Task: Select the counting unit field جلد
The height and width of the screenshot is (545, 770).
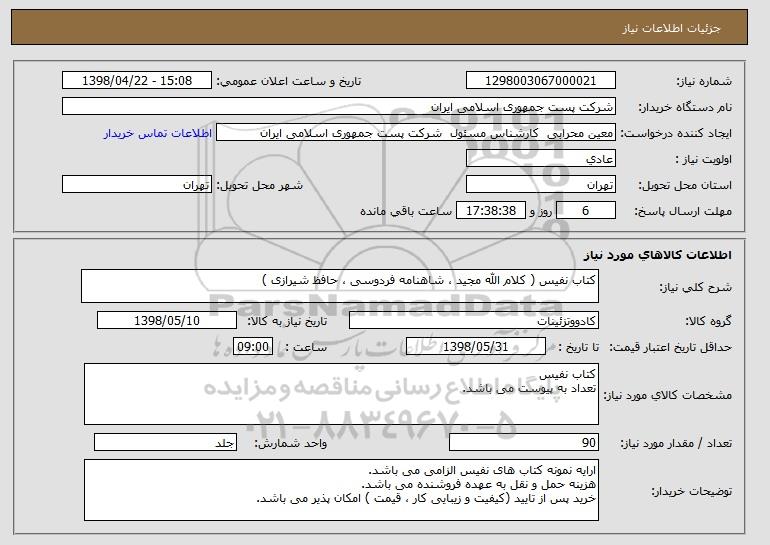Action: pyautogui.click(x=165, y=442)
